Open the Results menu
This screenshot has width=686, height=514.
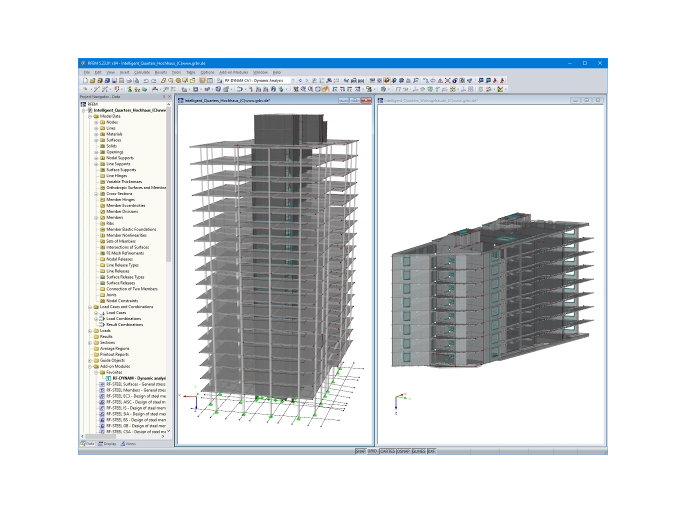pos(161,72)
